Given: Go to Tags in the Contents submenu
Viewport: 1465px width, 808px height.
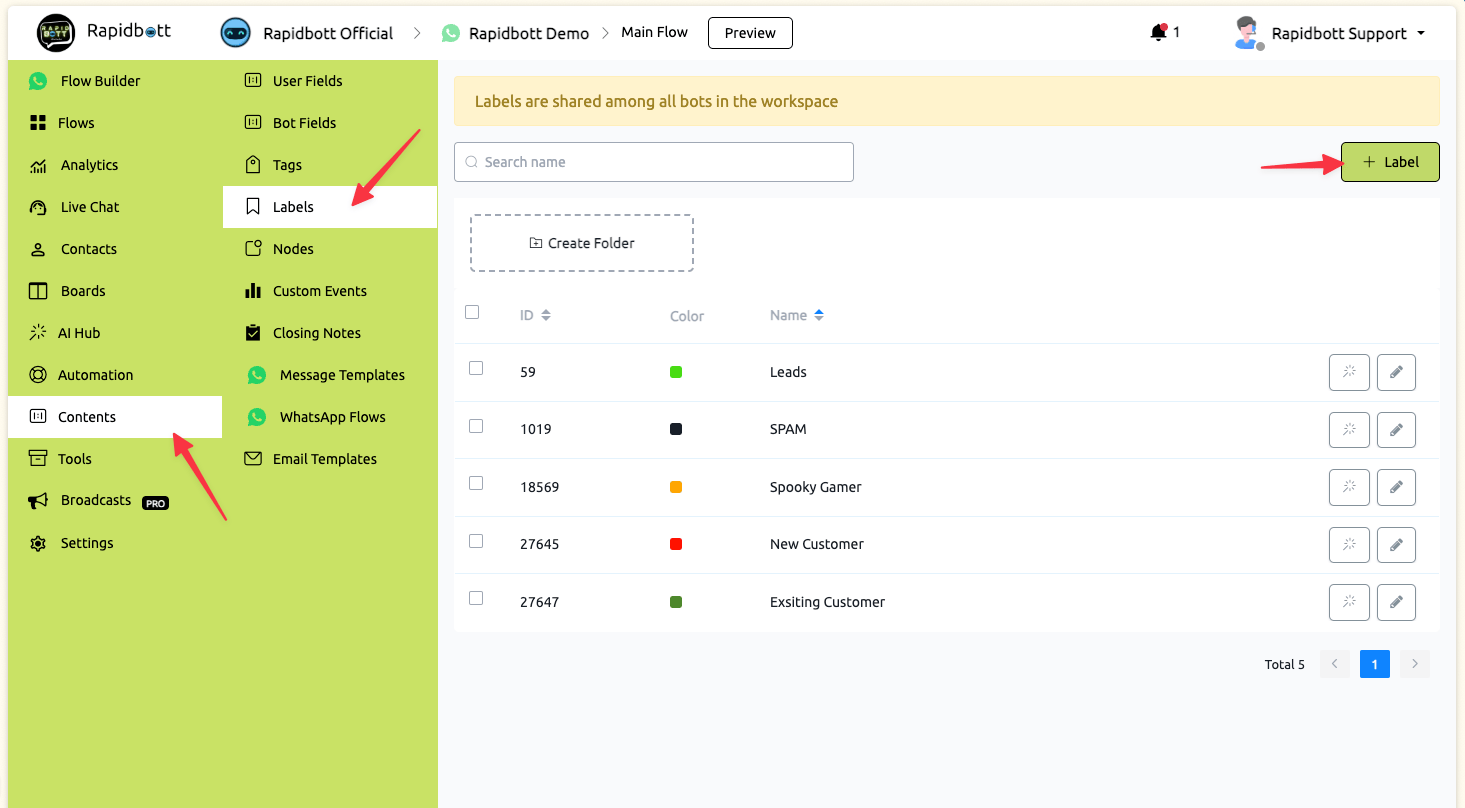Looking at the screenshot, I should click(x=287, y=165).
